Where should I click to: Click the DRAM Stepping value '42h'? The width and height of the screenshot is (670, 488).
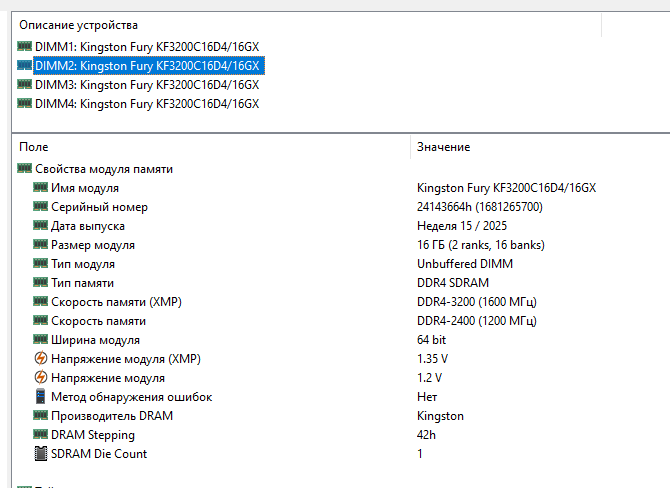pos(426,435)
